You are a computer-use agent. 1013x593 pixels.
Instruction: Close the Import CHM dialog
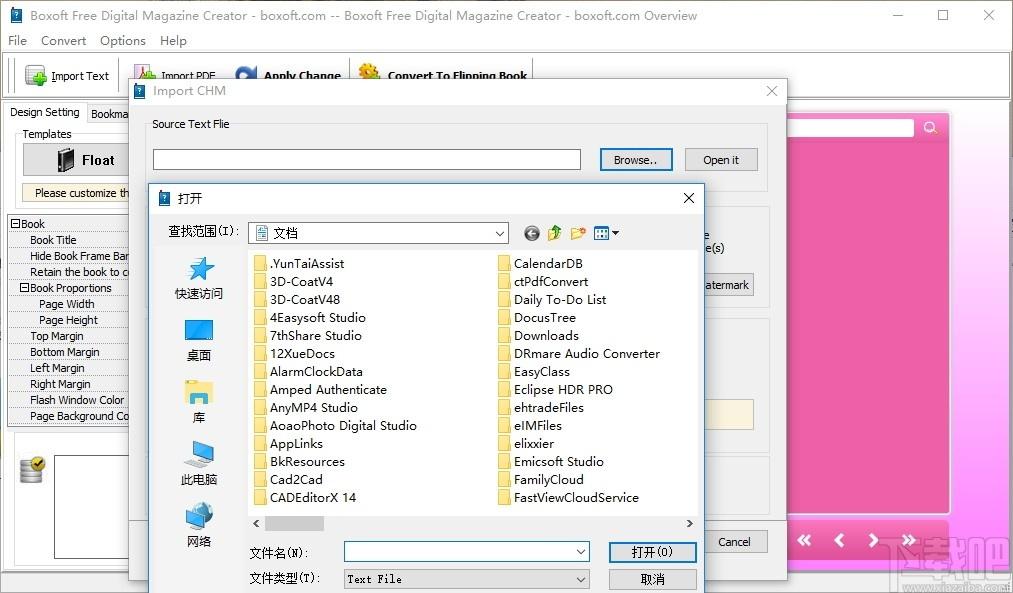[x=772, y=91]
